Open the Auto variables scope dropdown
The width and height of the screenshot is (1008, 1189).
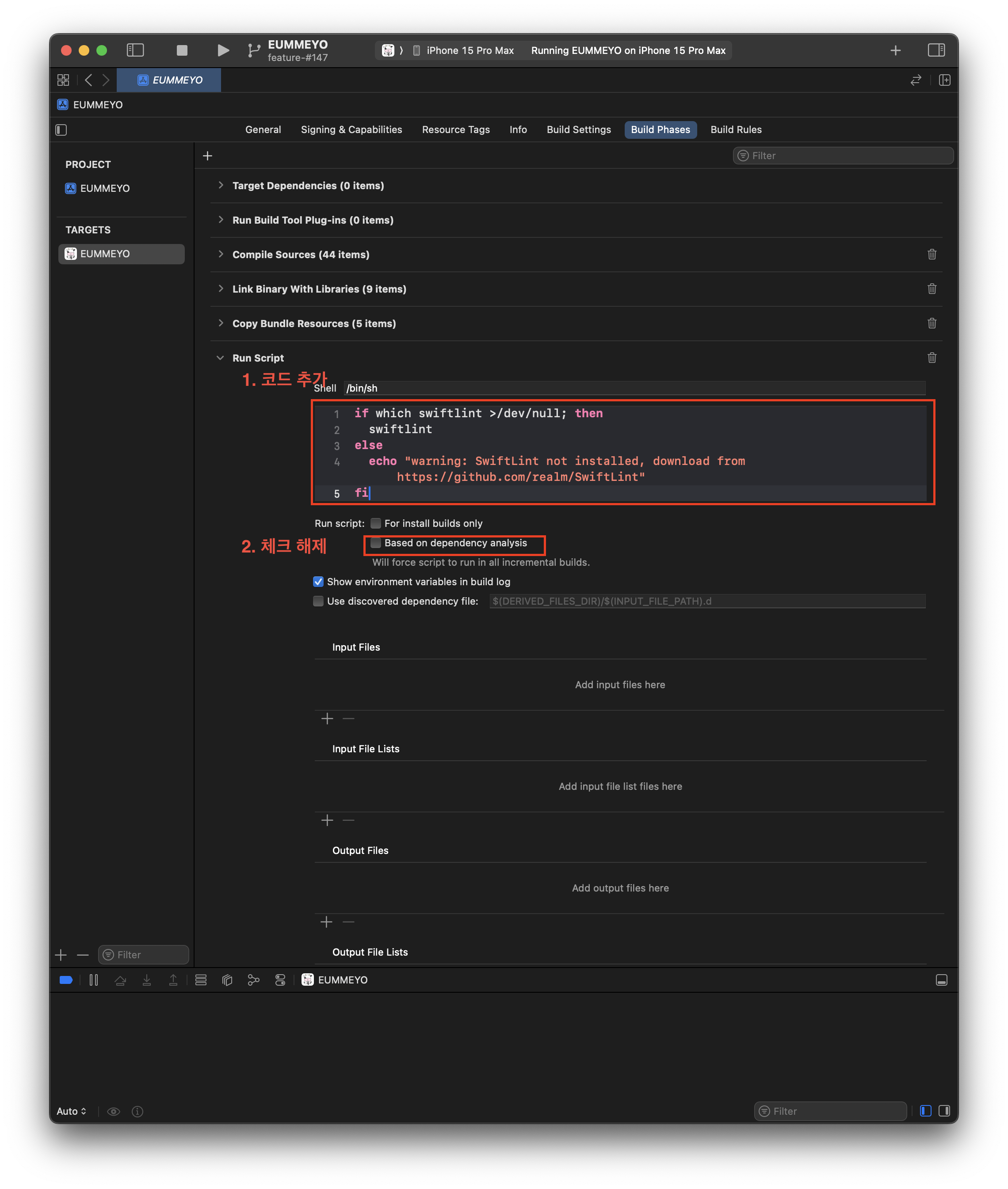point(72,1111)
